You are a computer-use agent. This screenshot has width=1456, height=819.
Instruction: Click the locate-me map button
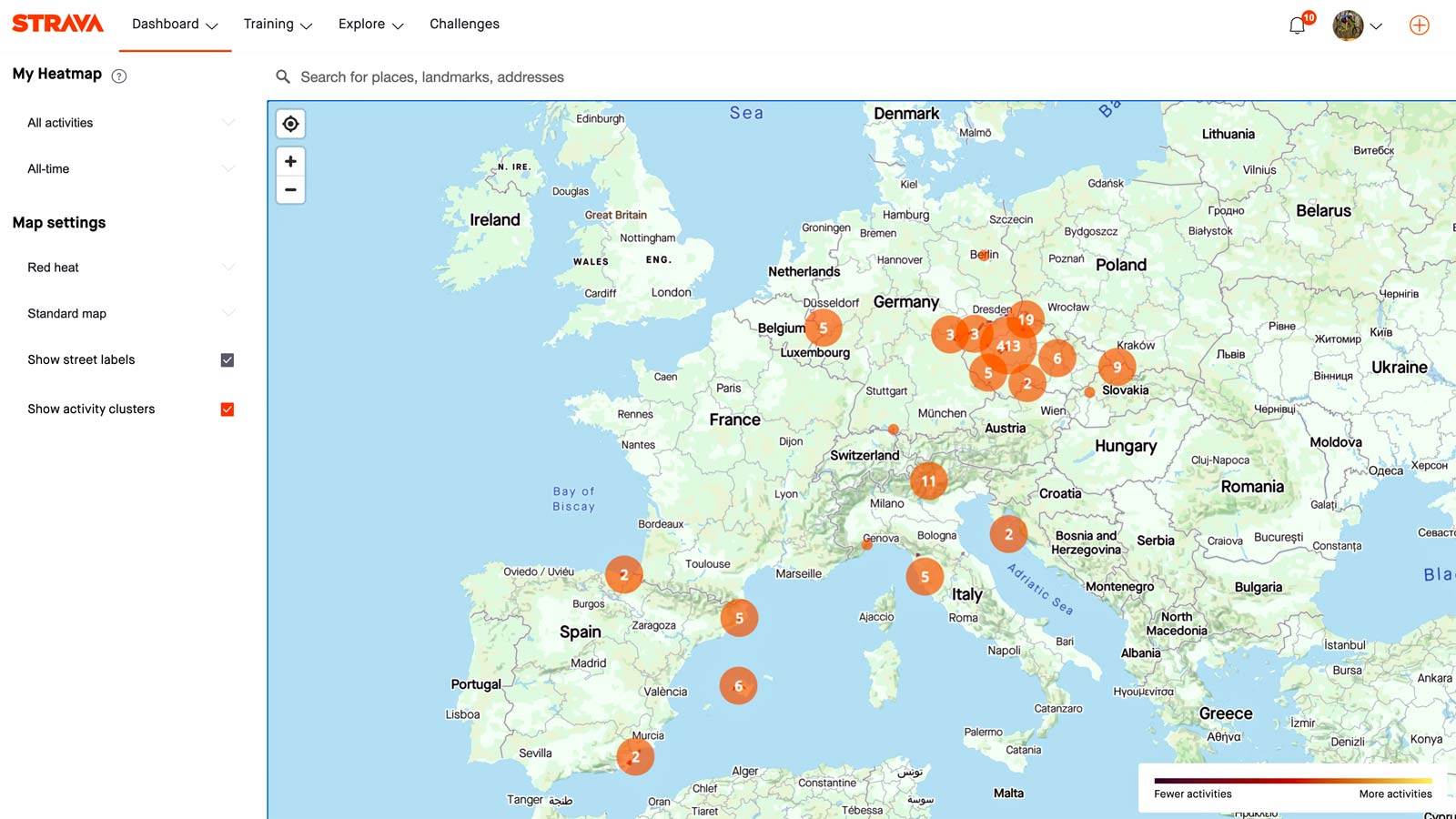(290, 124)
